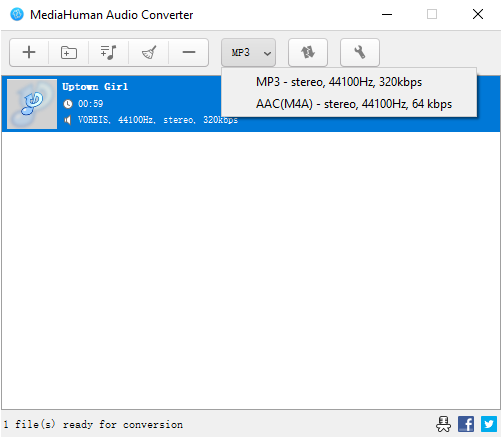Open settings via the wrench icon

[x=360, y=52]
